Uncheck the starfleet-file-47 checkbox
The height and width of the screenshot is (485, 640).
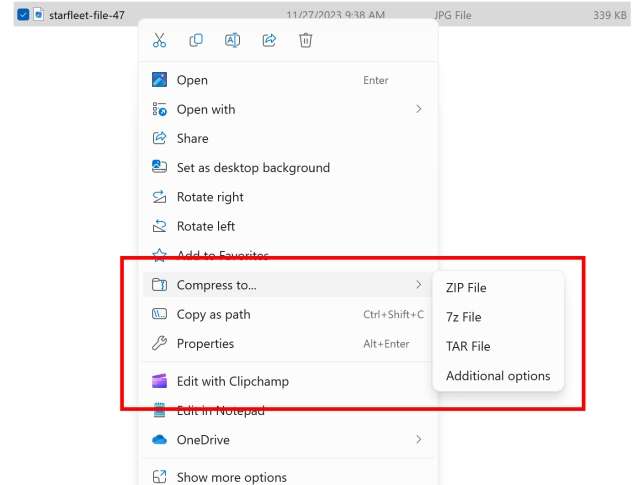click(23, 15)
